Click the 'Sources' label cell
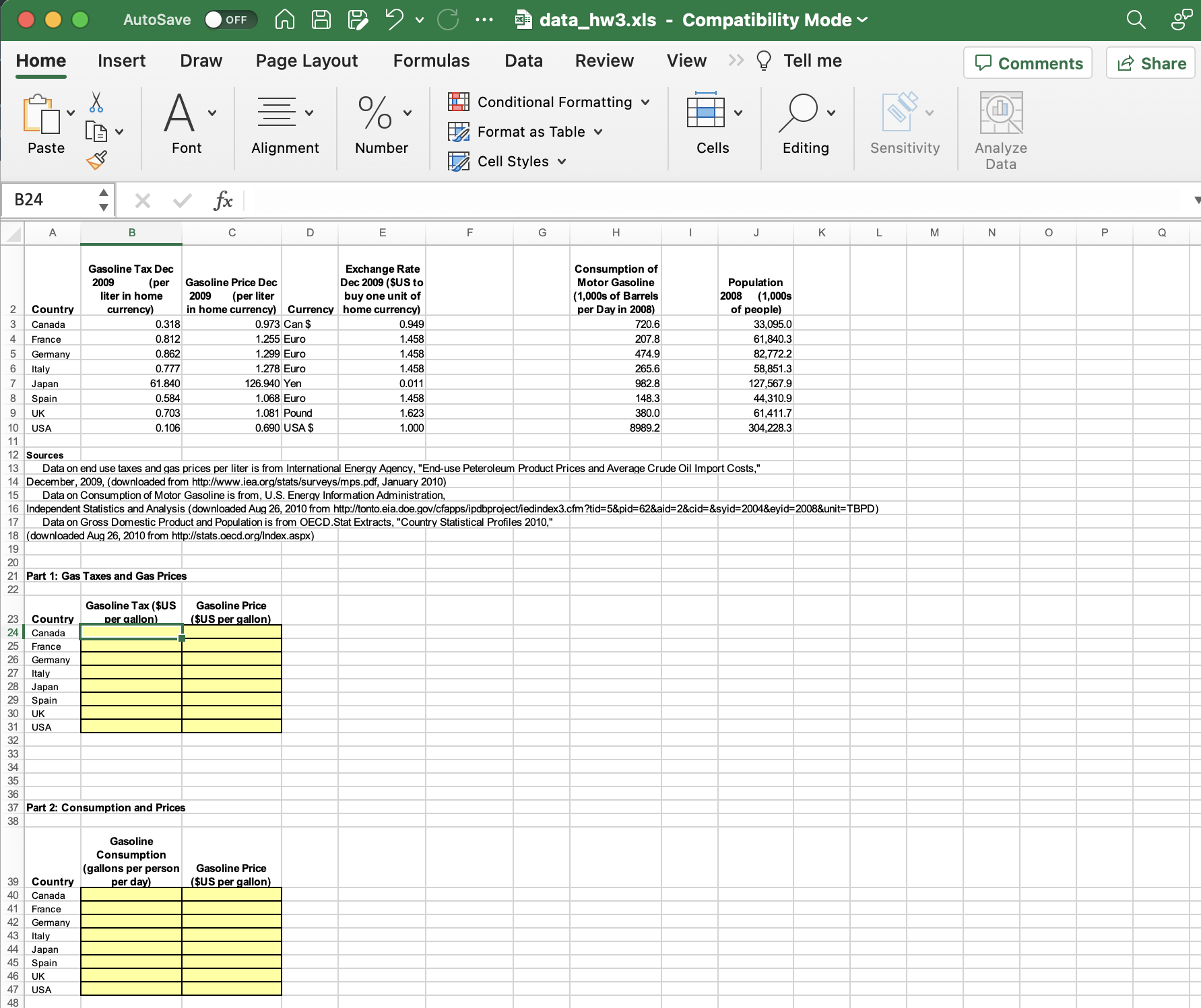Screen dimensions: 1201x1008 (x=45, y=455)
